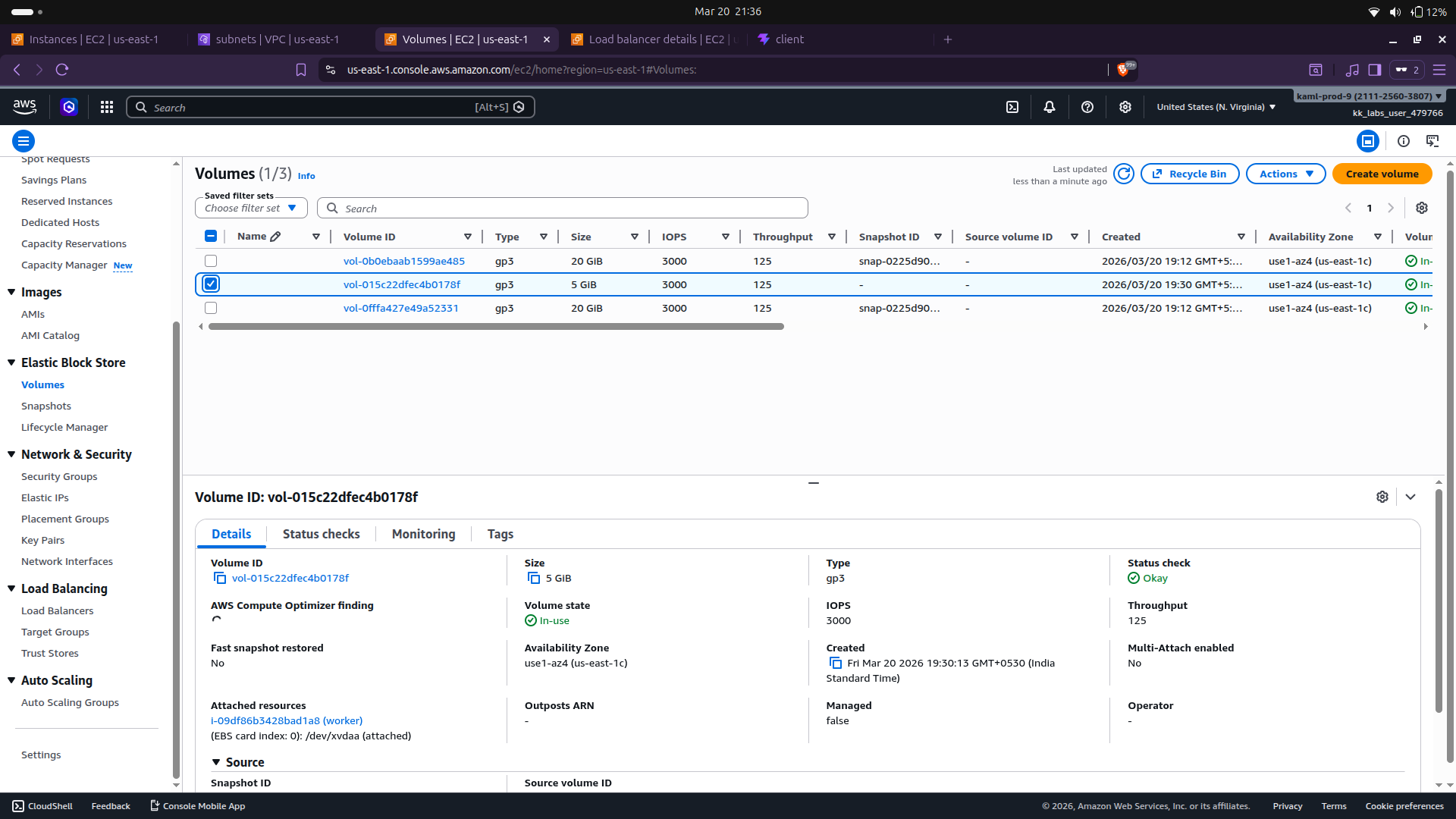The image size is (1456, 819).
Task: Open Snapshots in the sidebar
Action: (46, 406)
